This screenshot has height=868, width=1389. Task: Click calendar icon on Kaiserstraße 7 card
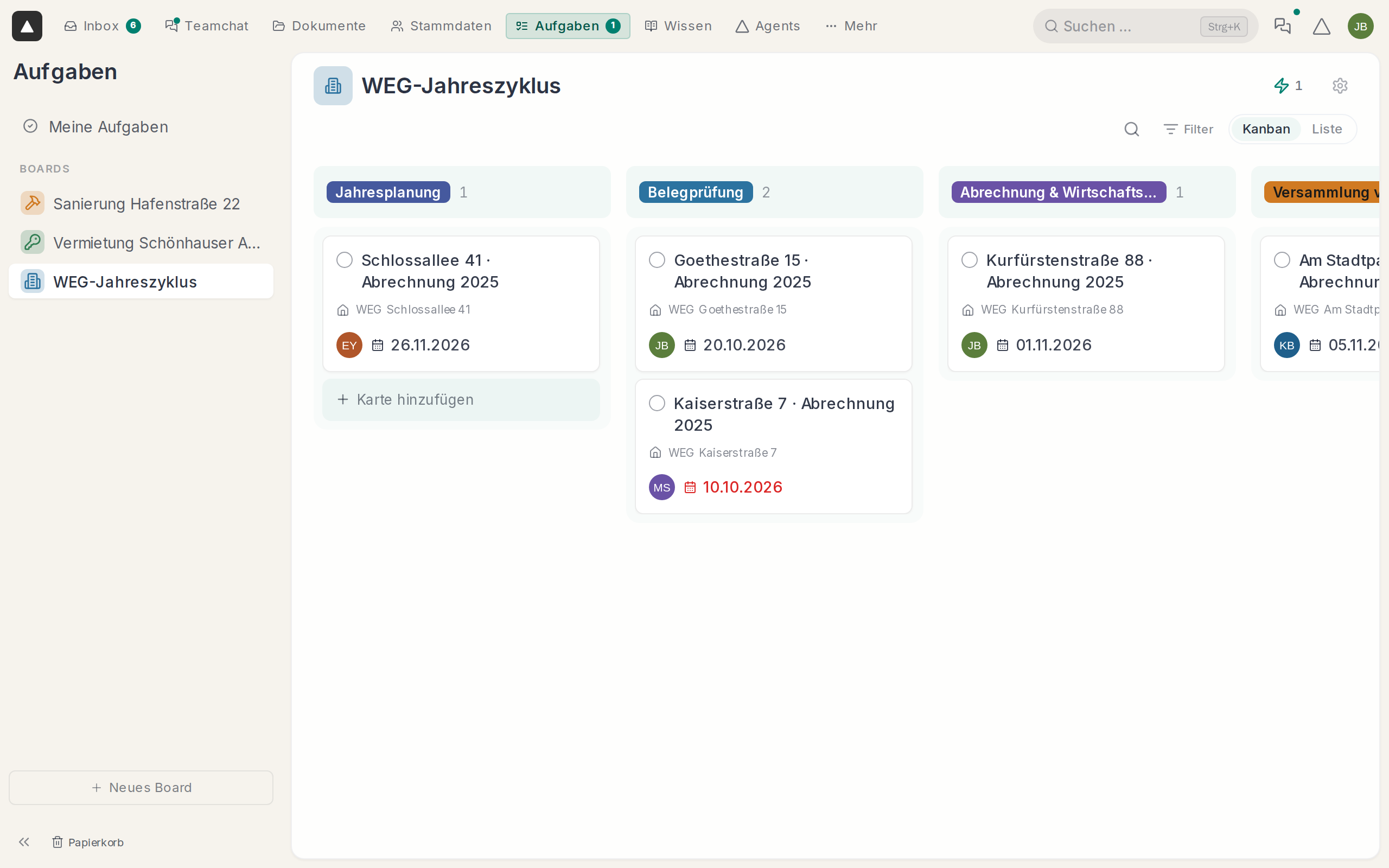(x=690, y=487)
